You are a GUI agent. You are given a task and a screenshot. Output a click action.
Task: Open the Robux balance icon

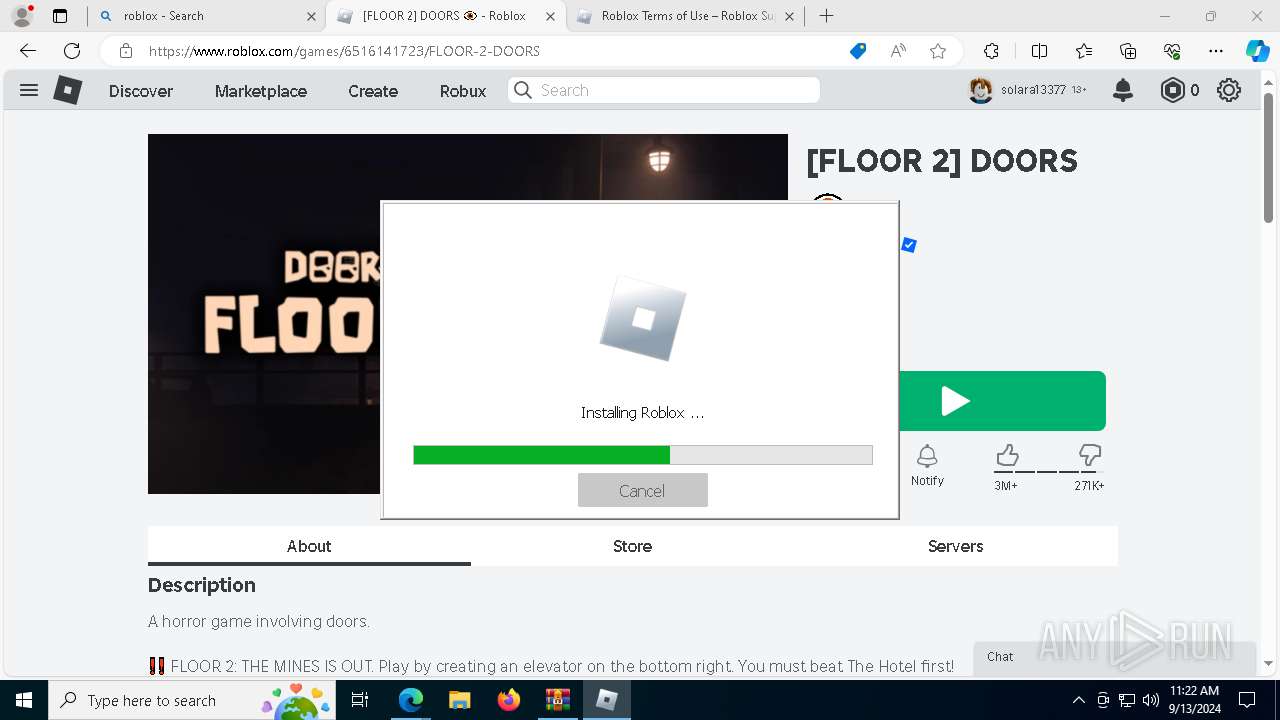[1172, 90]
